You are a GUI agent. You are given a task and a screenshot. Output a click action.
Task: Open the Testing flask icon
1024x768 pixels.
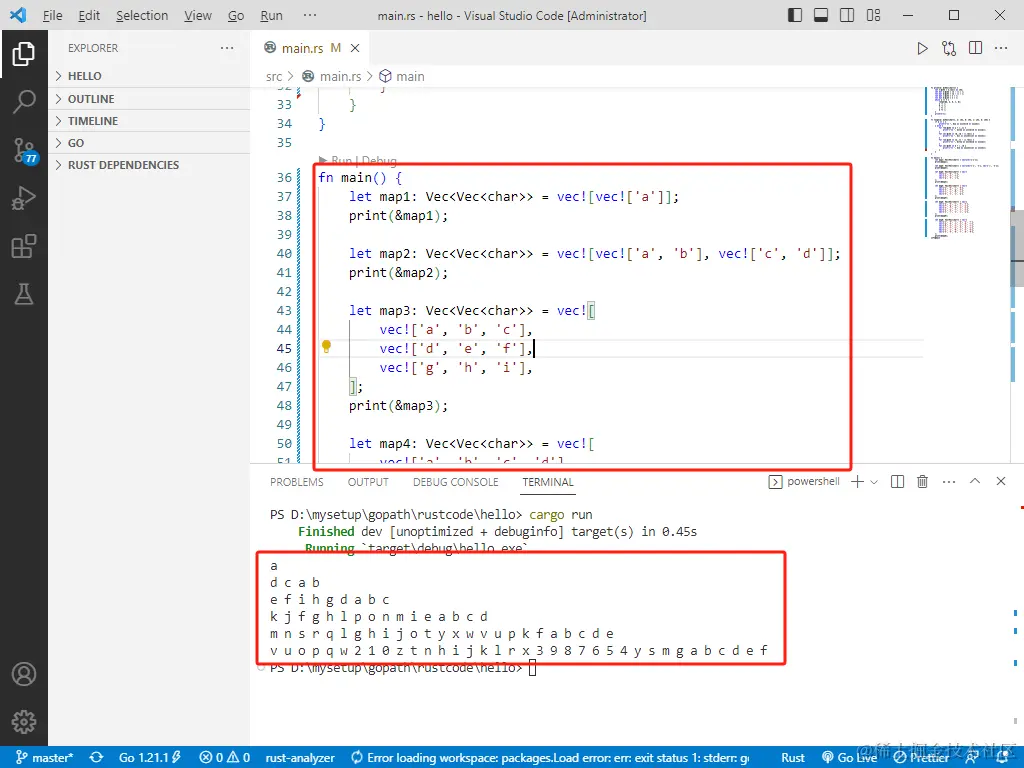pos(24,295)
